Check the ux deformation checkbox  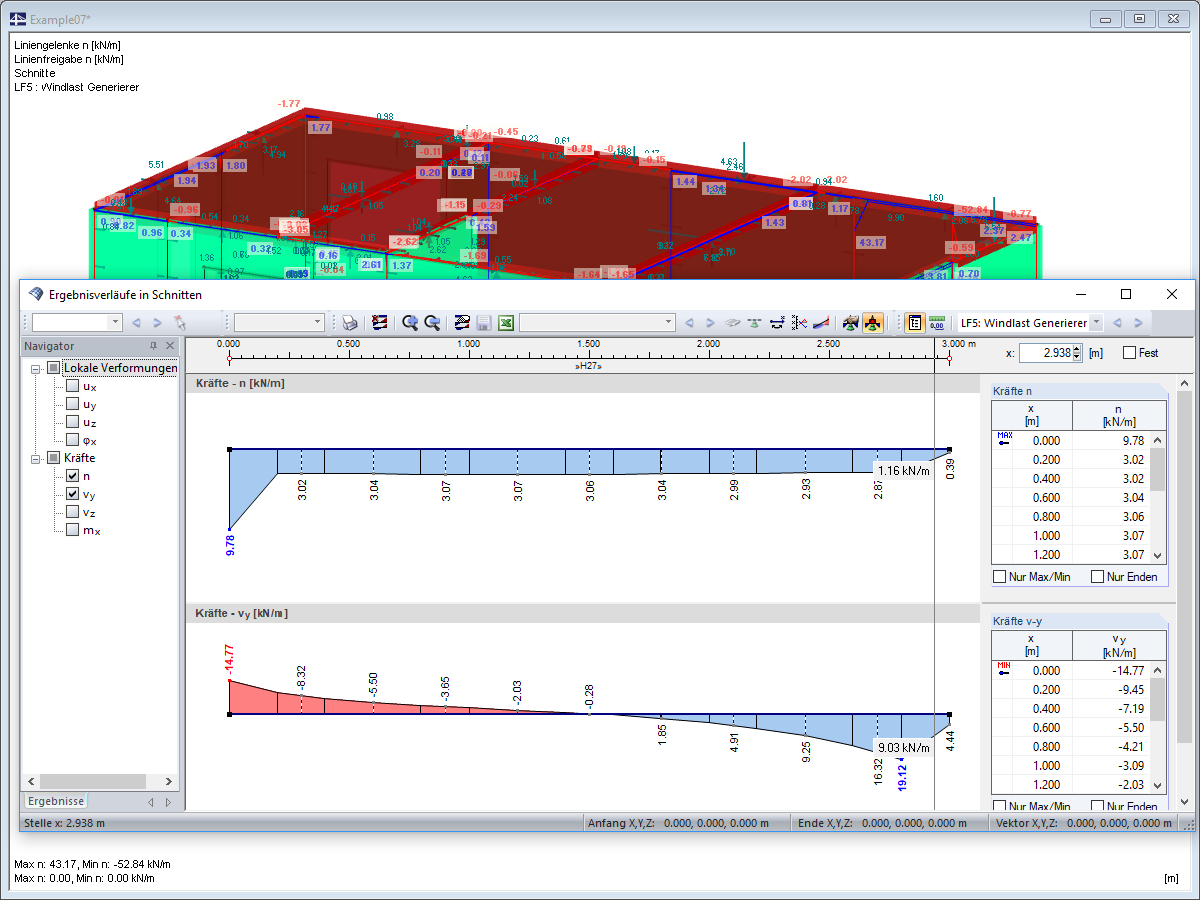(x=72, y=386)
